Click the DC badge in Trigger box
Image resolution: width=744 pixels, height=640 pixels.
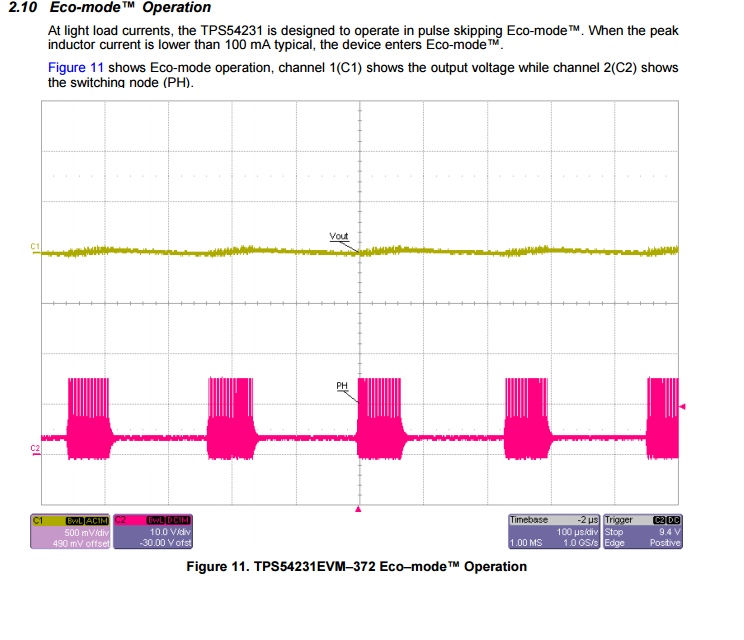tap(674, 520)
